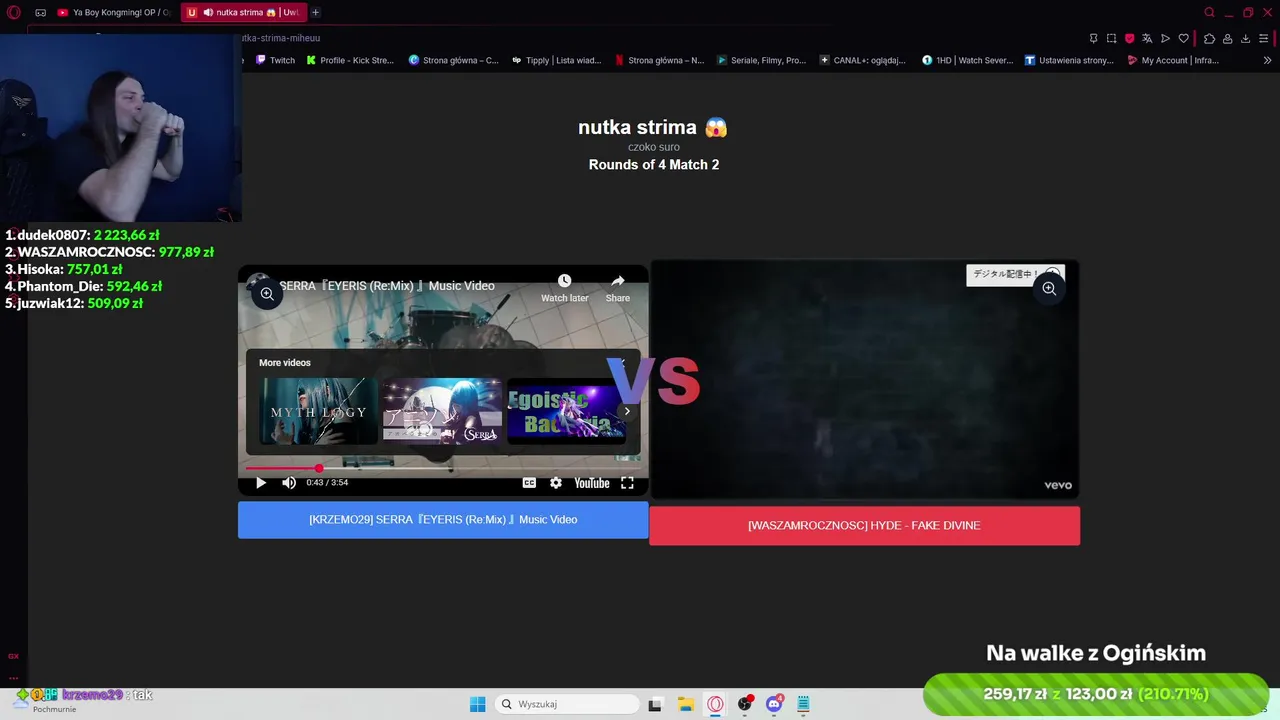1280x720 pixels.
Task: Click the SERRA EYERIS video title
Action: (x=387, y=286)
